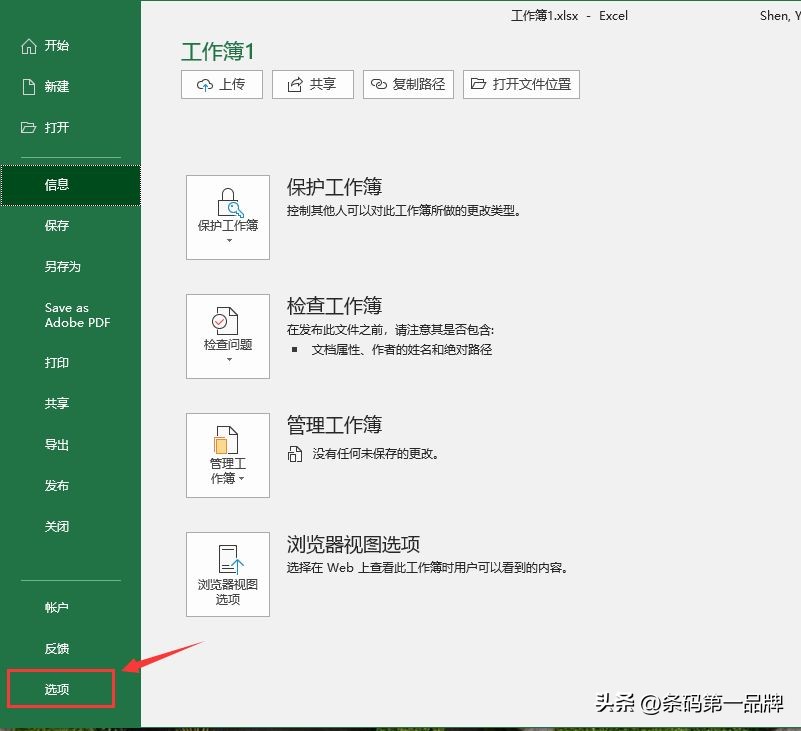Switch to the Print (打印) page
The height and width of the screenshot is (731, 801).
[57, 364]
